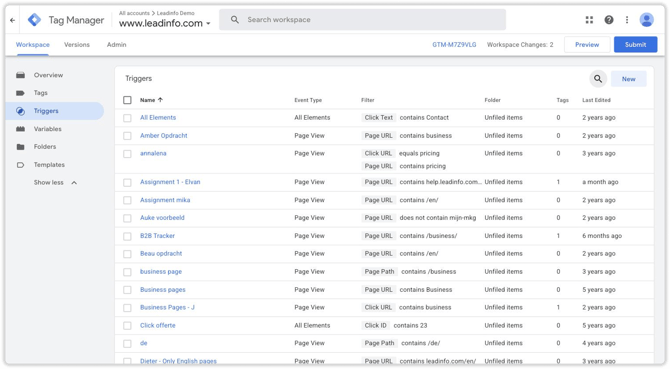
Task: Check the All Elements trigger row
Action: (127, 118)
